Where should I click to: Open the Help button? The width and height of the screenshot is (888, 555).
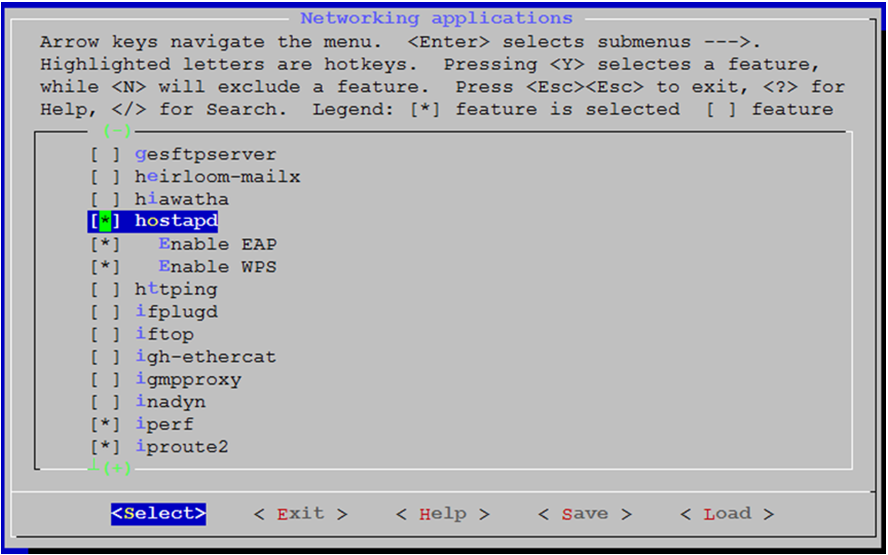(442, 514)
